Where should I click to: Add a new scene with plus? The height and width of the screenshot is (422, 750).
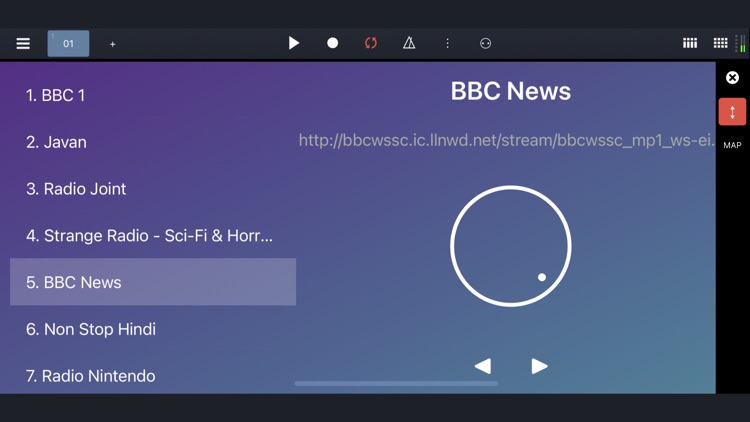pos(112,44)
